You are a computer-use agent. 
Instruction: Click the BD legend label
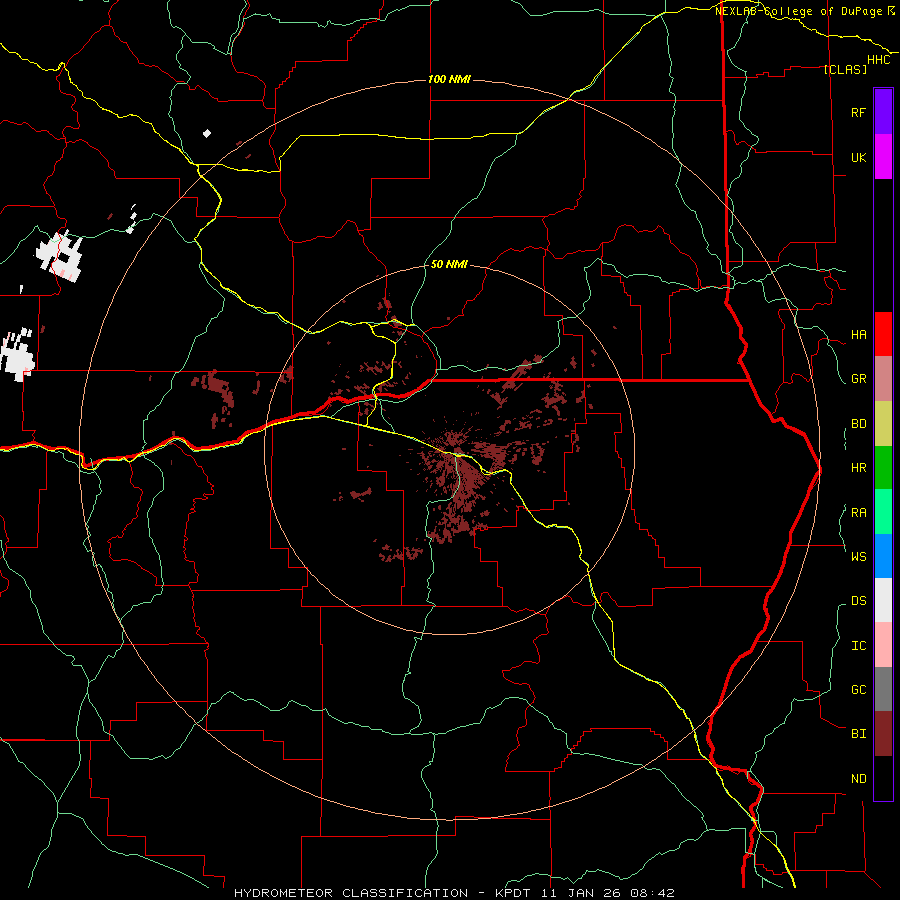click(858, 424)
